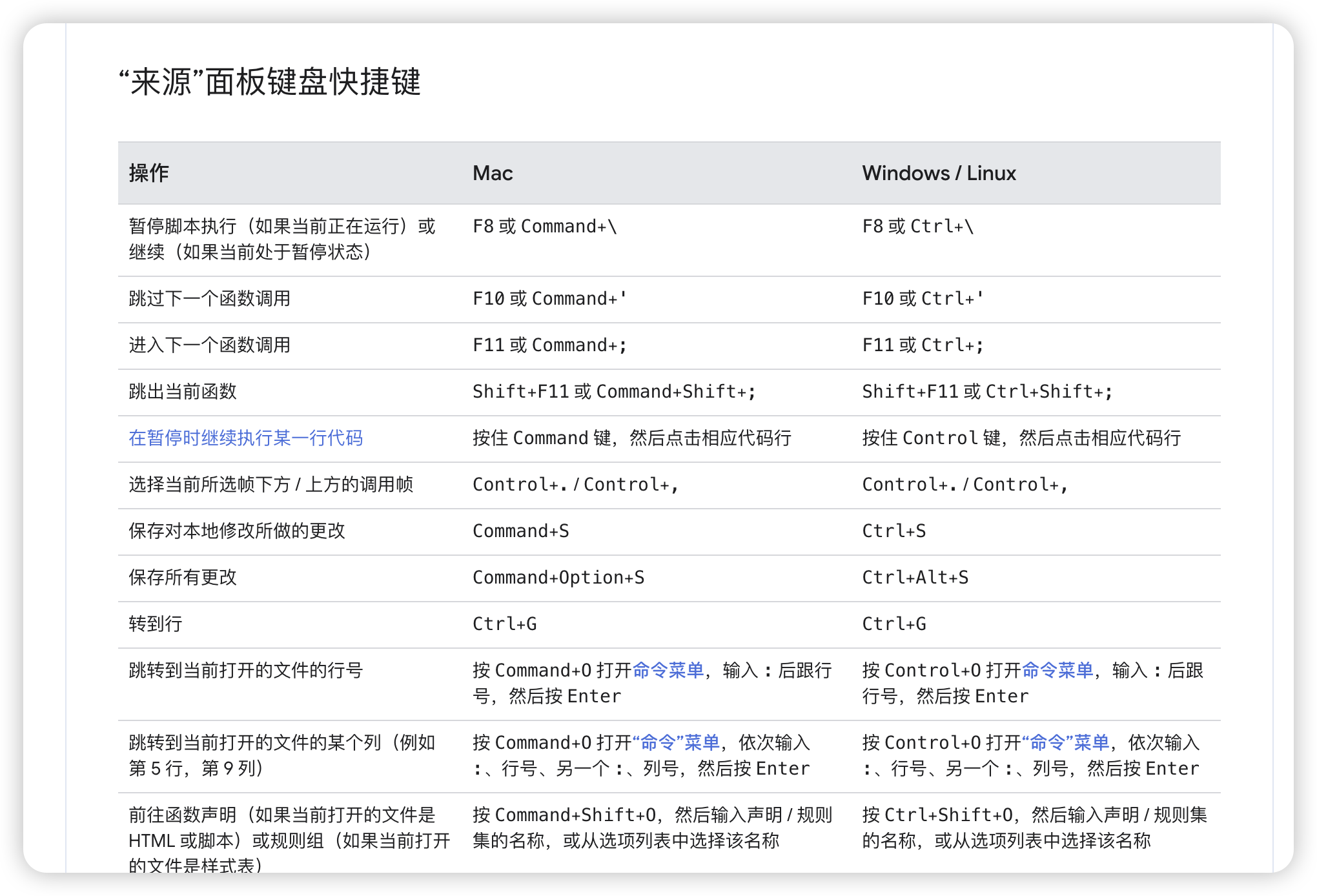Screen dimensions: 1317x896
Task: Click the 保存所有更改 row label
Action: tap(183, 578)
